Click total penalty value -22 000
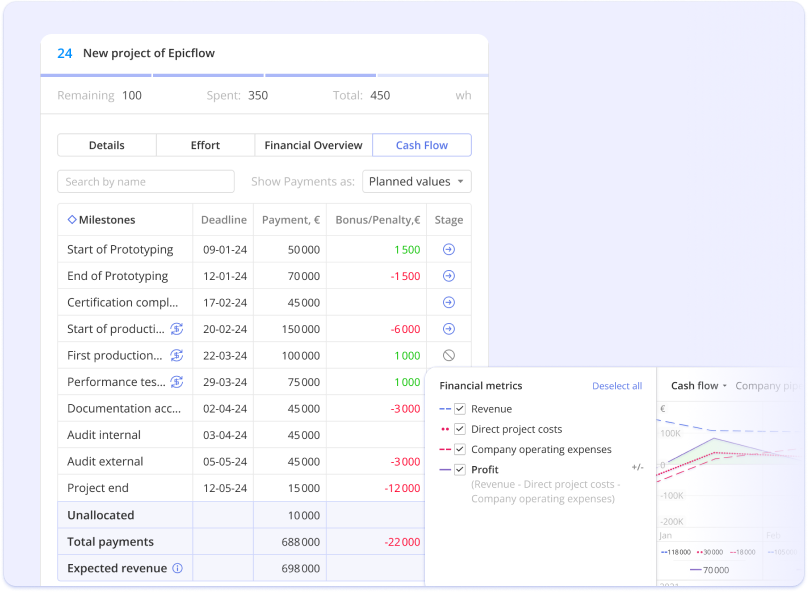The height and width of the screenshot is (592, 808). pos(402,542)
